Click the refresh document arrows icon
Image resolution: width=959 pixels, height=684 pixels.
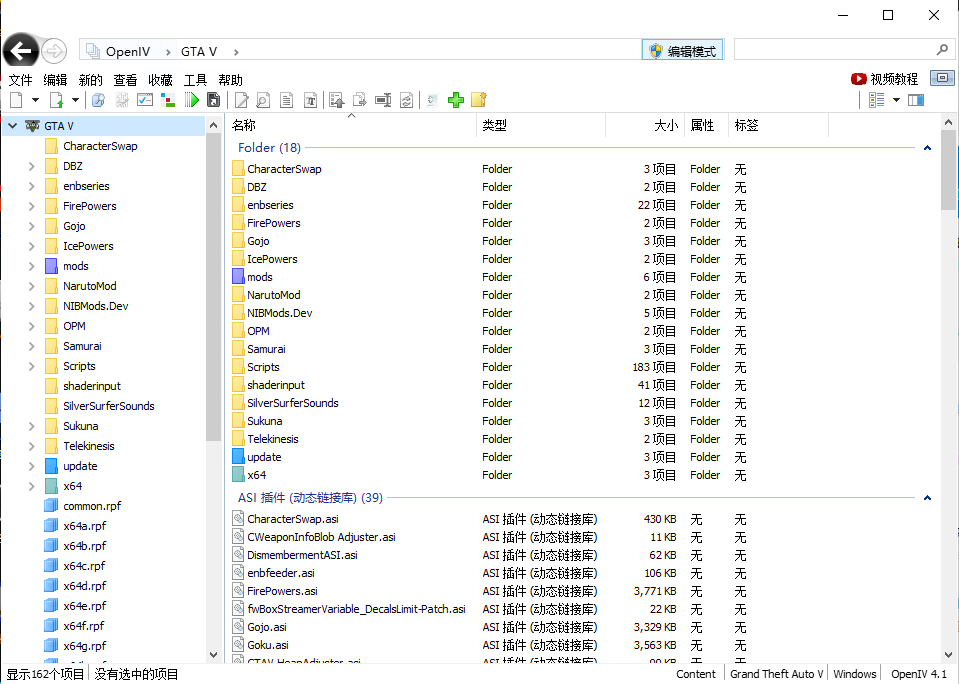[x=407, y=100]
